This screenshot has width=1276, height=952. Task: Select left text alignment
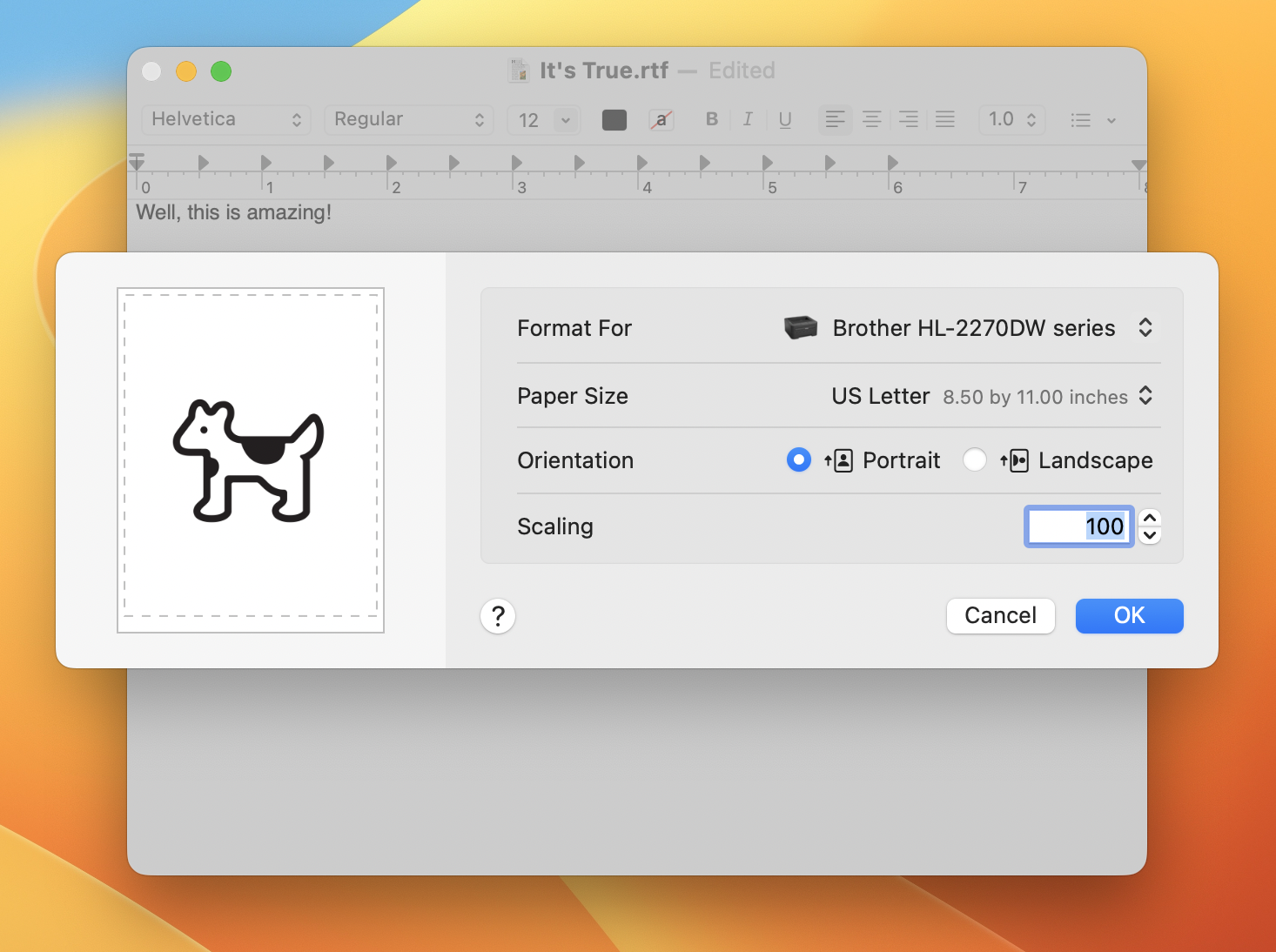pyautogui.click(x=835, y=119)
